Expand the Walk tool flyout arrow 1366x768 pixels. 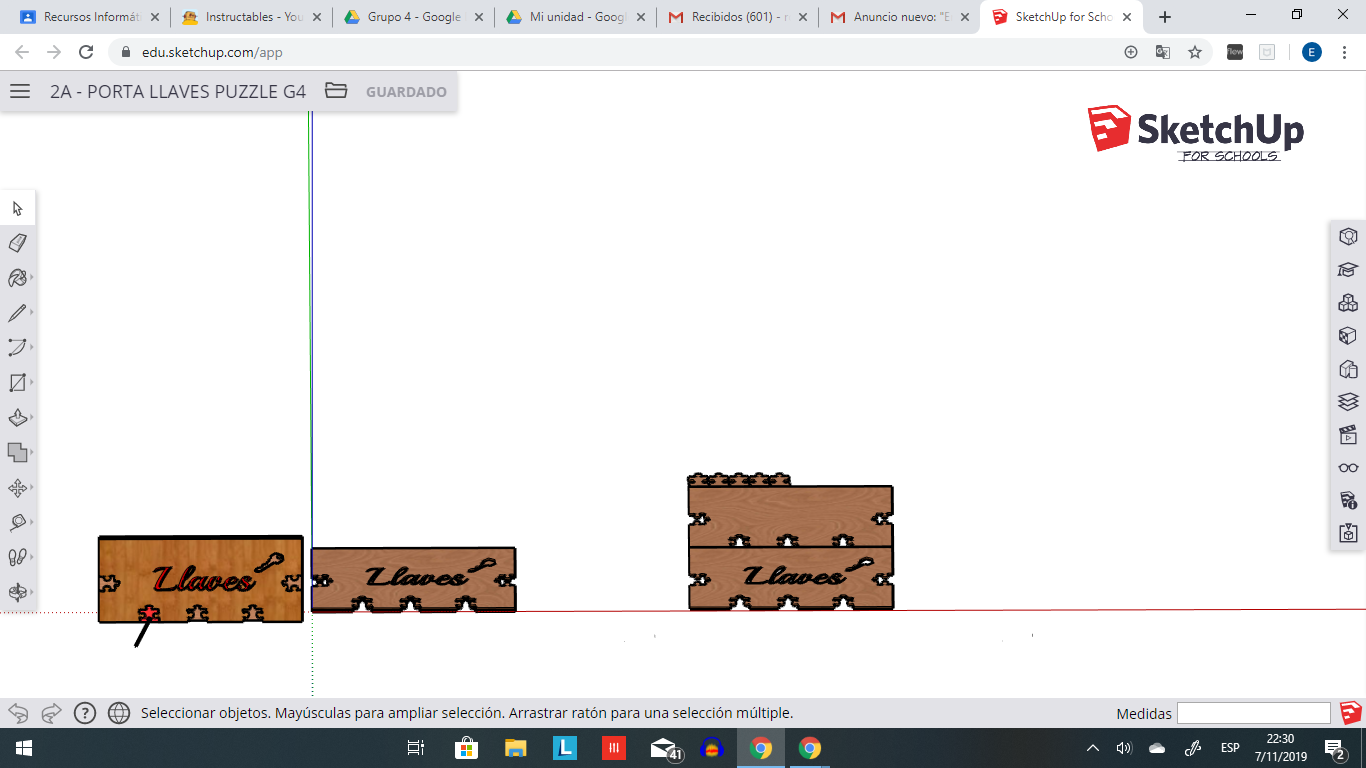(x=32, y=557)
